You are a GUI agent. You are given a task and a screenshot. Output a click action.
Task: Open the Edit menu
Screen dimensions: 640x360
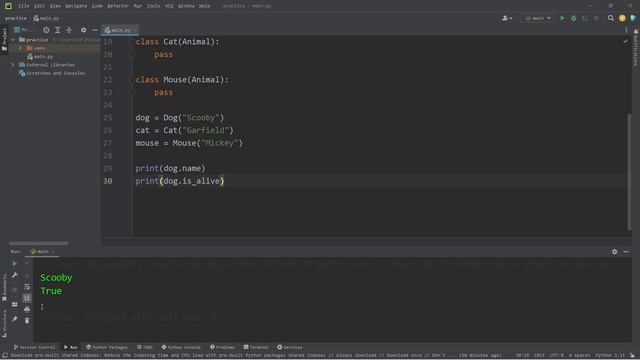click(x=39, y=6)
